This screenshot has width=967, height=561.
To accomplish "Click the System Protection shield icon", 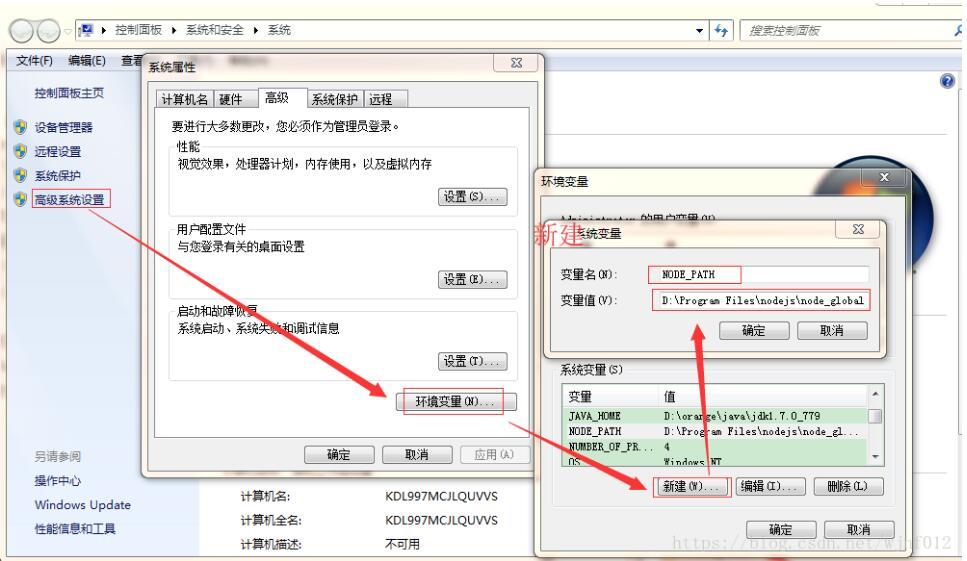I will 20,176.
